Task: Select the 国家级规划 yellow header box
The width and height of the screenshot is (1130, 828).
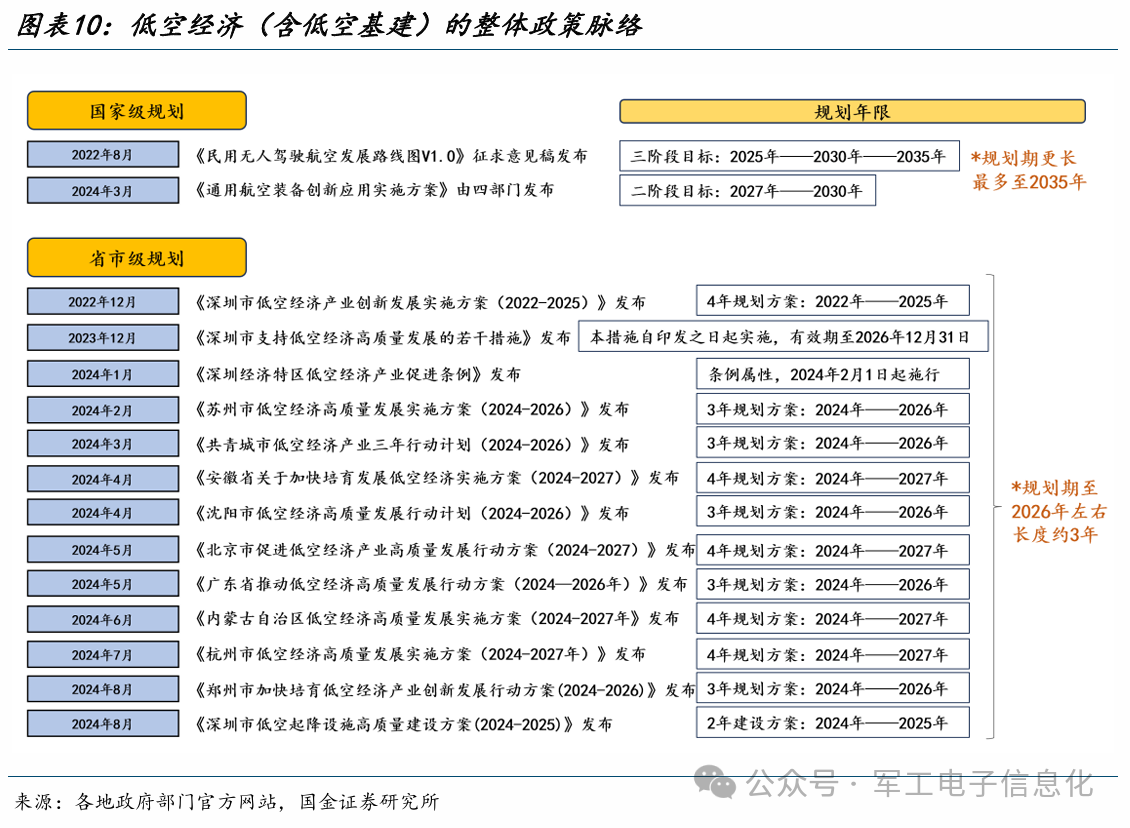Action: [x=137, y=111]
